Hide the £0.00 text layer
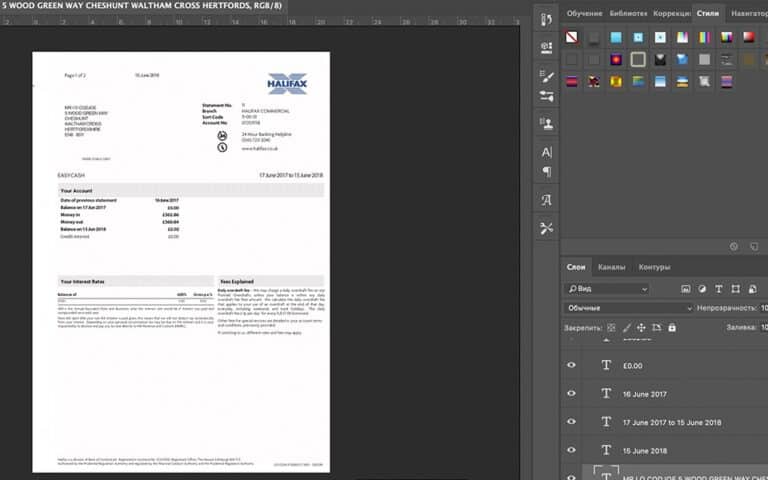This screenshot has height=480, width=768. point(572,365)
